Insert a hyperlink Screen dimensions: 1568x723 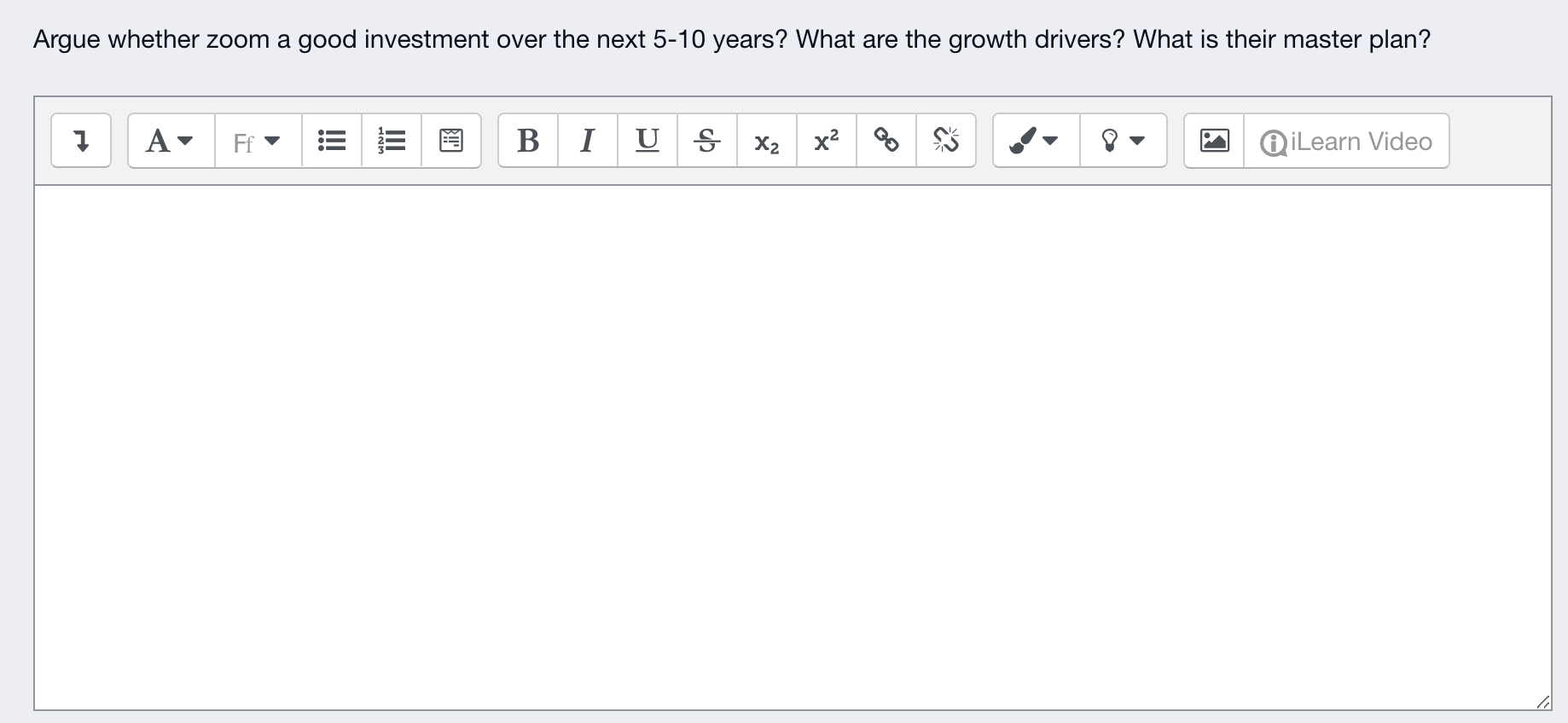click(886, 141)
